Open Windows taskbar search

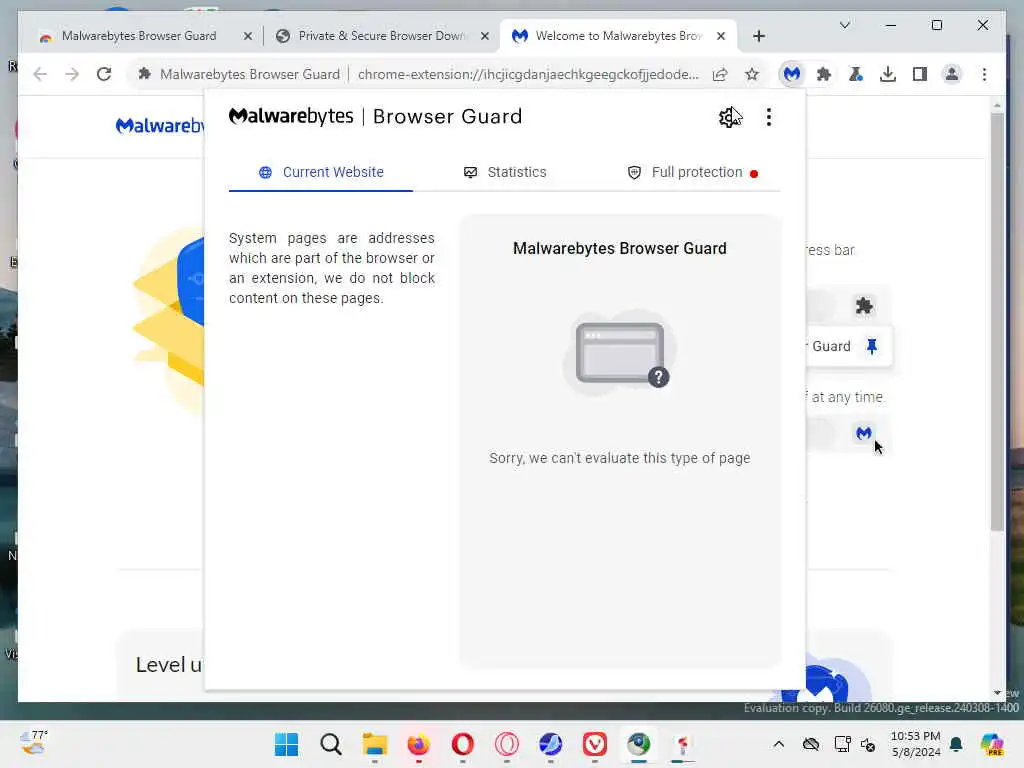330,744
